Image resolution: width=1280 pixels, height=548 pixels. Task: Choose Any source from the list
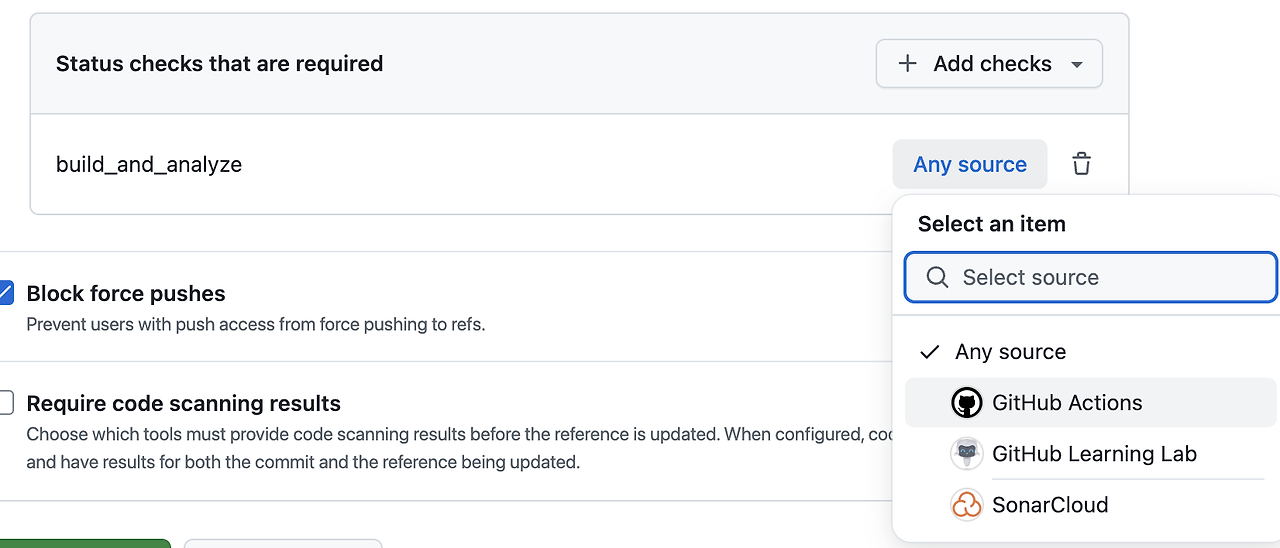point(1010,352)
